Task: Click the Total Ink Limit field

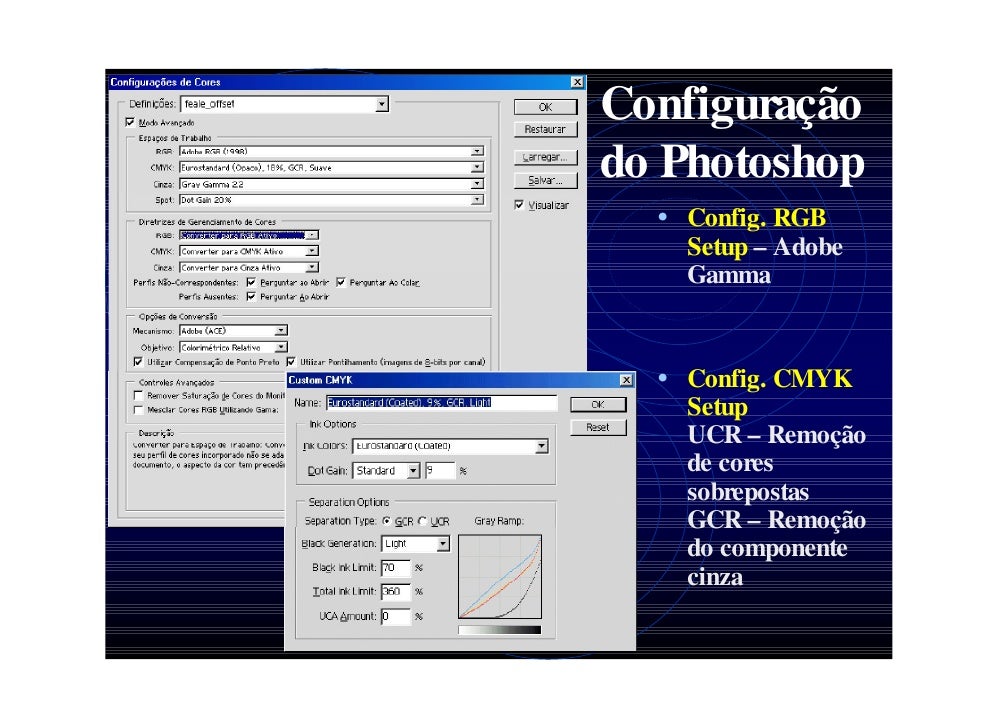Action: tap(396, 592)
